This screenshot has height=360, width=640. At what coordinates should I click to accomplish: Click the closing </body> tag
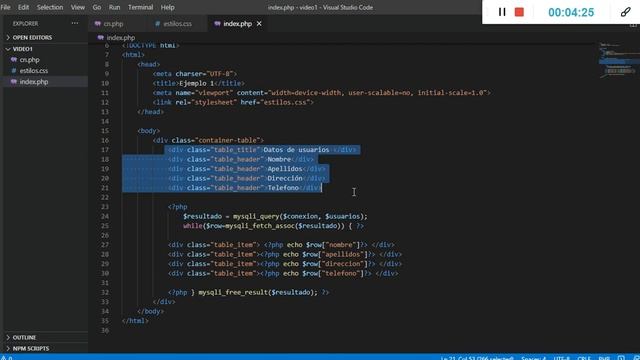pos(151,311)
